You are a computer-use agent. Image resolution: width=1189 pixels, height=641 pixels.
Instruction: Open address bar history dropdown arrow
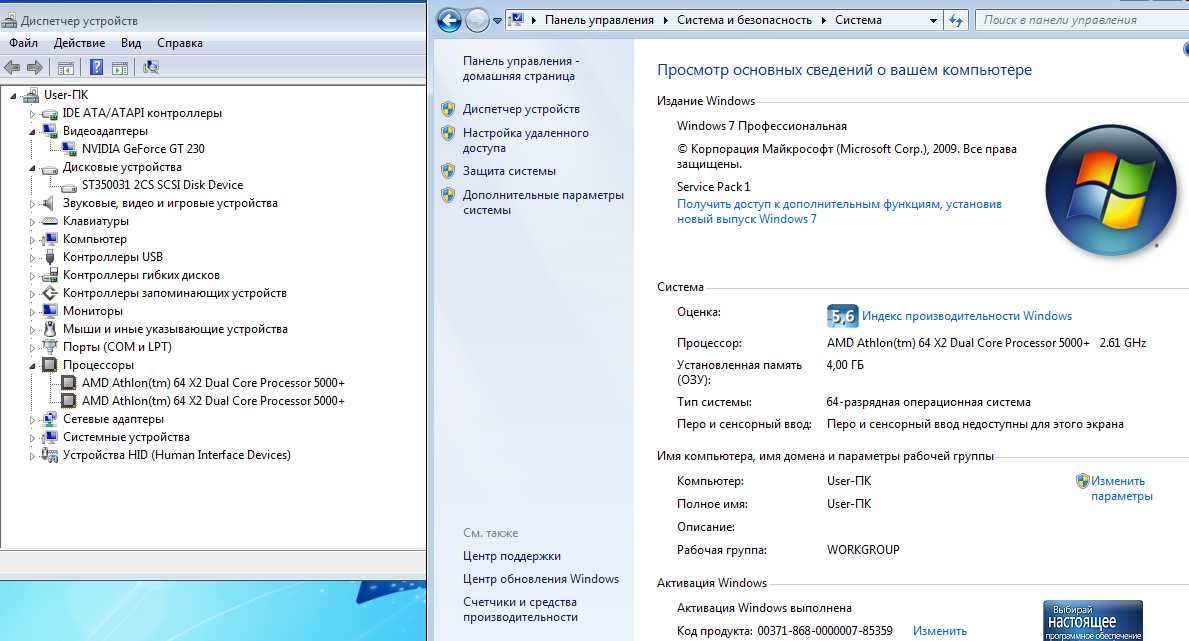pos(933,21)
